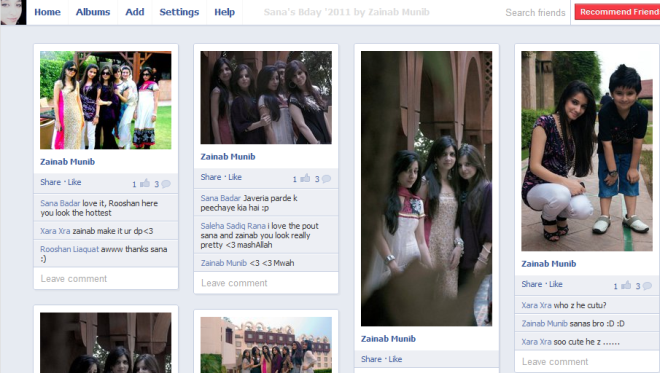The width and height of the screenshot is (660, 373).
Task: Click thumbs-up icon on girl and boy photo
Action: pos(626,285)
